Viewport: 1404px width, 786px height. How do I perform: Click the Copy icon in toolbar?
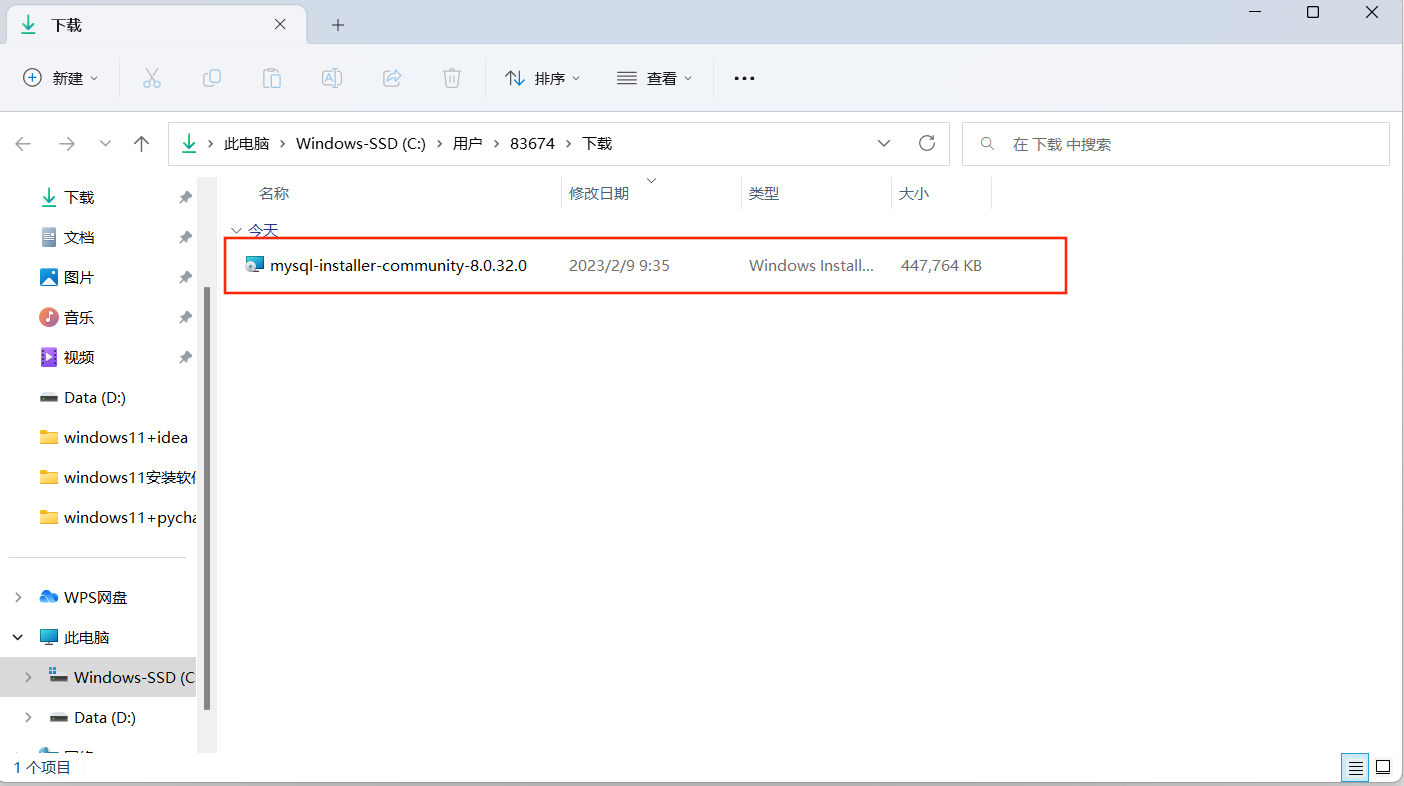coord(212,78)
